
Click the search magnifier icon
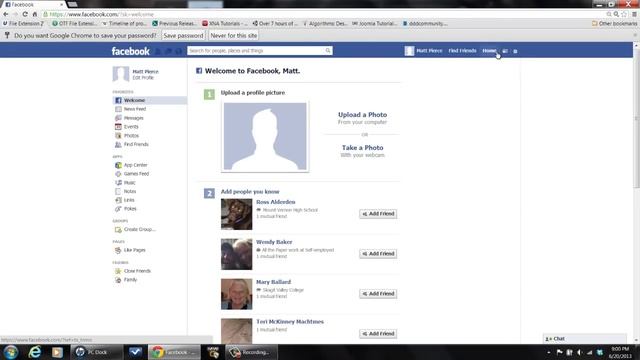328,51
